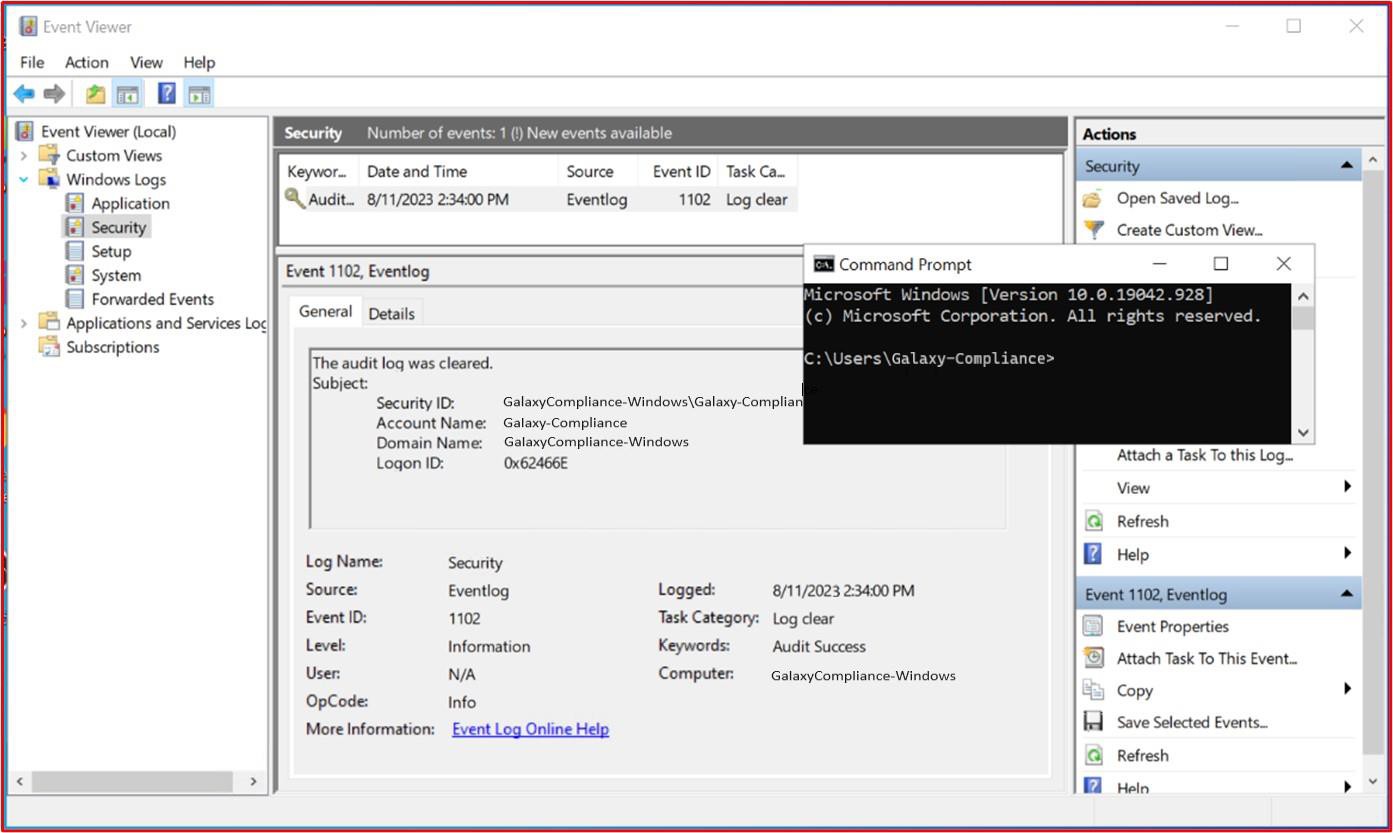This screenshot has width=1393, height=833.
Task: Open Event Properties via its icon
Action: tap(1092, 626)
